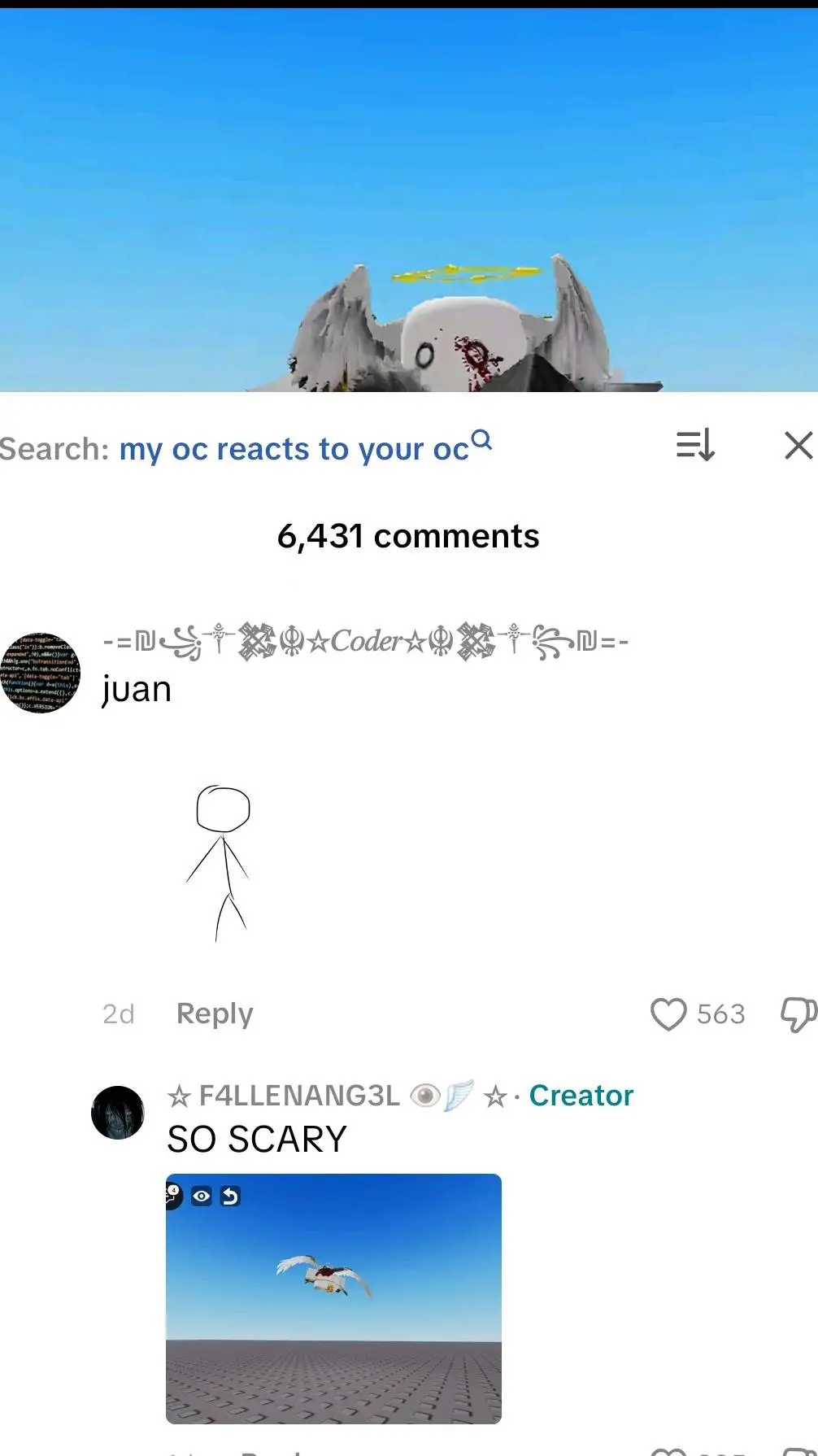Tap the Creator badge label
The image size is (818, 1456).
581,1096
